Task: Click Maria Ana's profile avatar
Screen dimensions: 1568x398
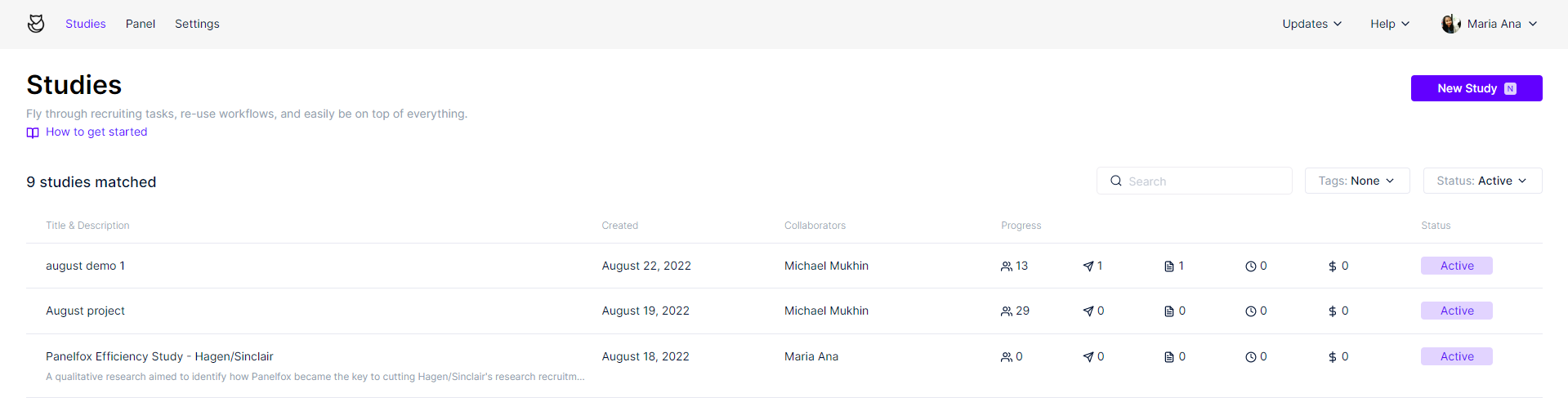Action: 1451,24
